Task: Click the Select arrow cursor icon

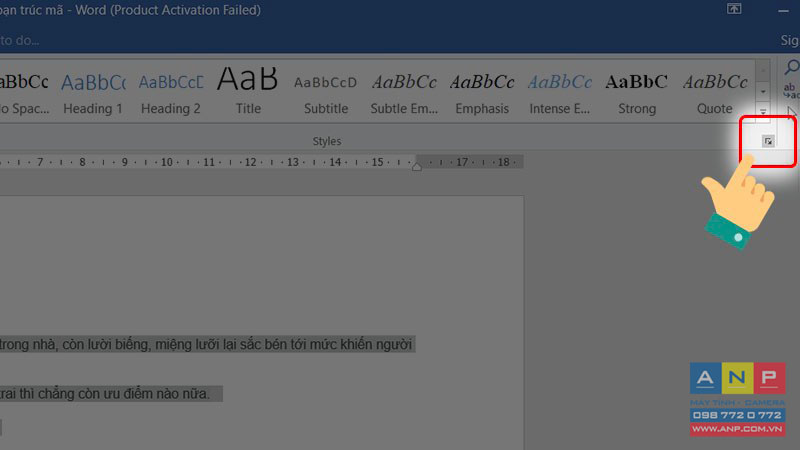Action: [x=792, y=113]
